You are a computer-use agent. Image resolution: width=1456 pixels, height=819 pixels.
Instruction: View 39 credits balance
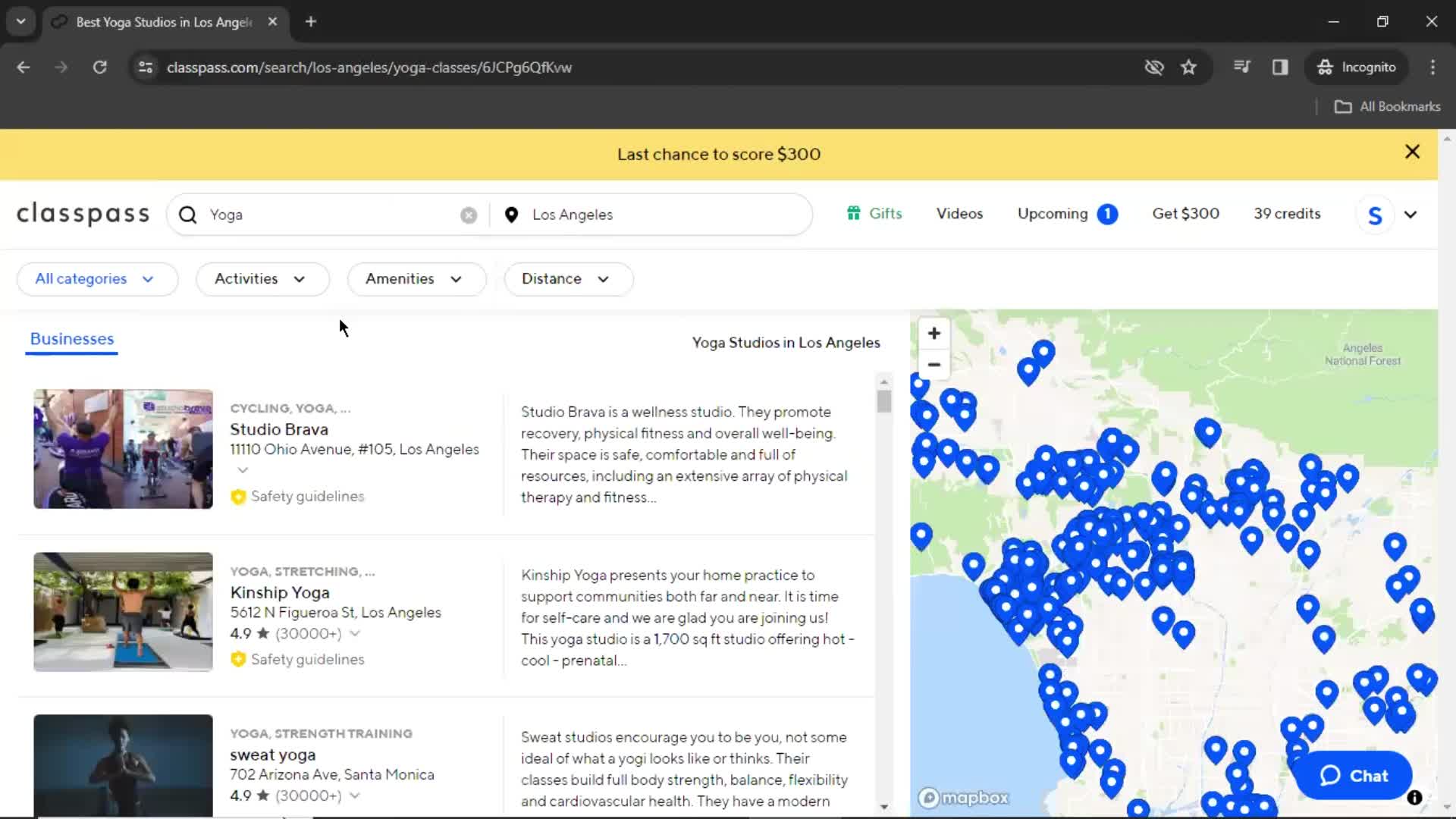pos(1287,214)
